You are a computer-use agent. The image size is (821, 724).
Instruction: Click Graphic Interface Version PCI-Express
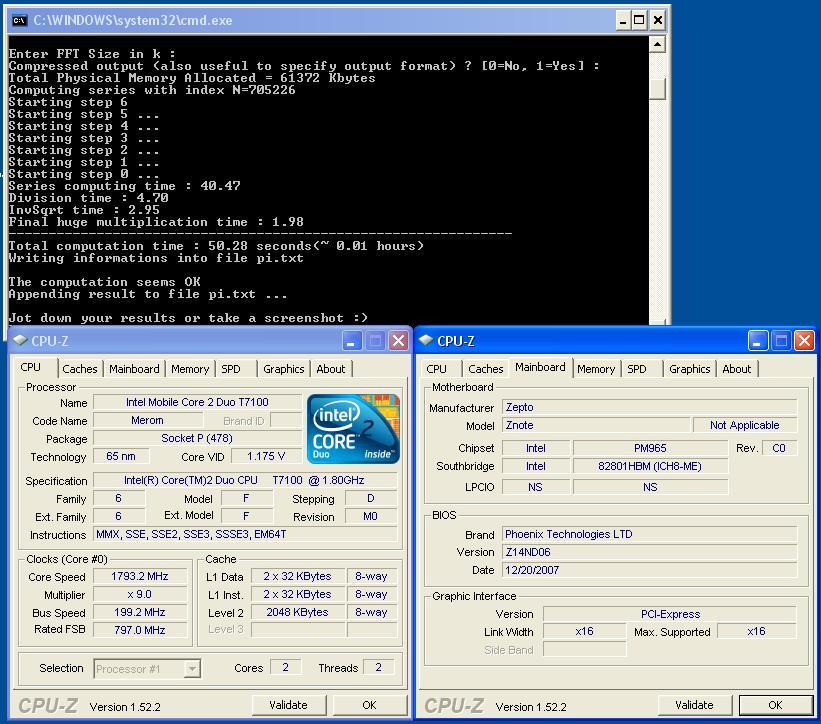point(670,614)
